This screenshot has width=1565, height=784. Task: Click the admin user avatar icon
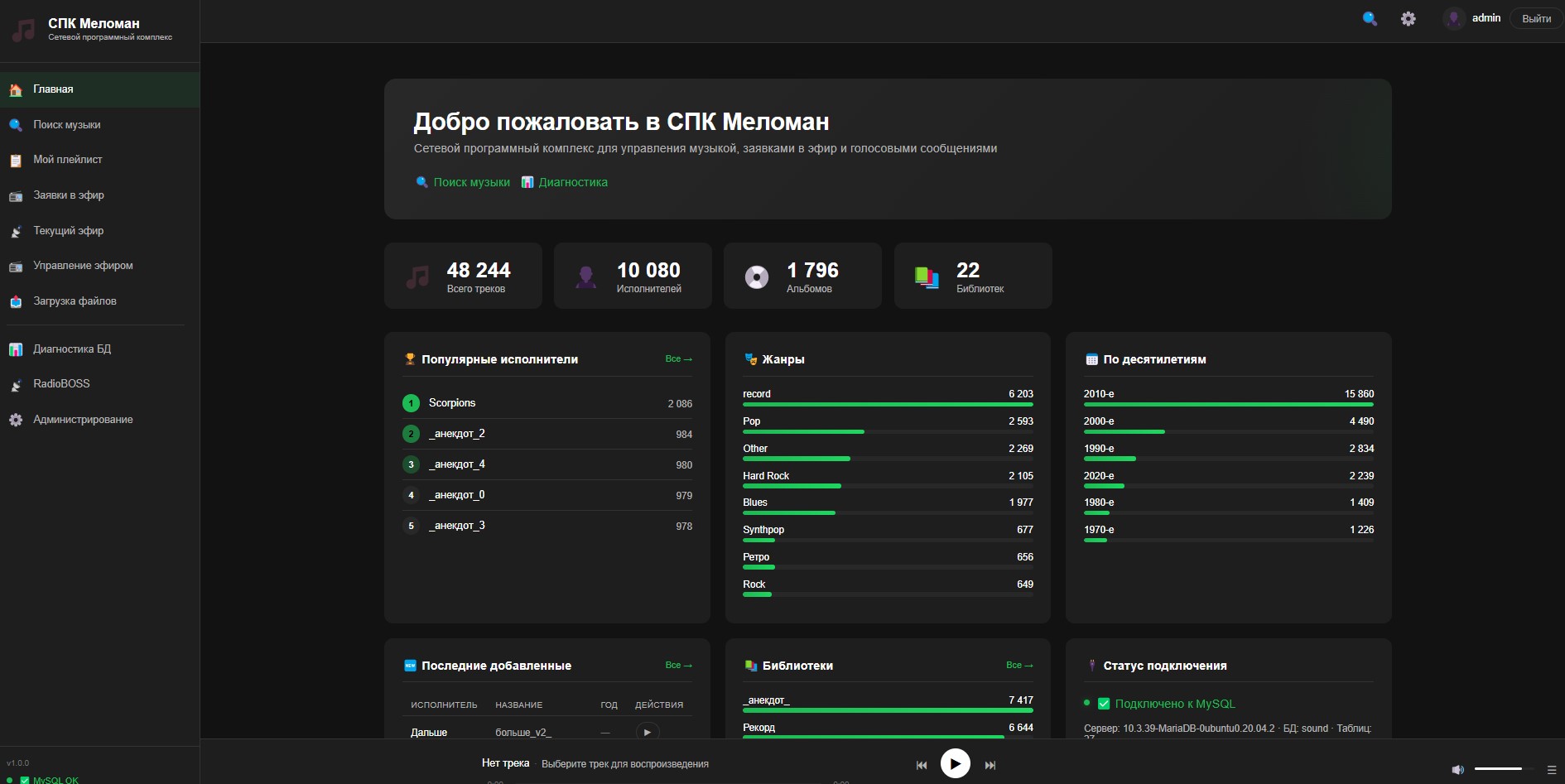[x=1454, y=18]
